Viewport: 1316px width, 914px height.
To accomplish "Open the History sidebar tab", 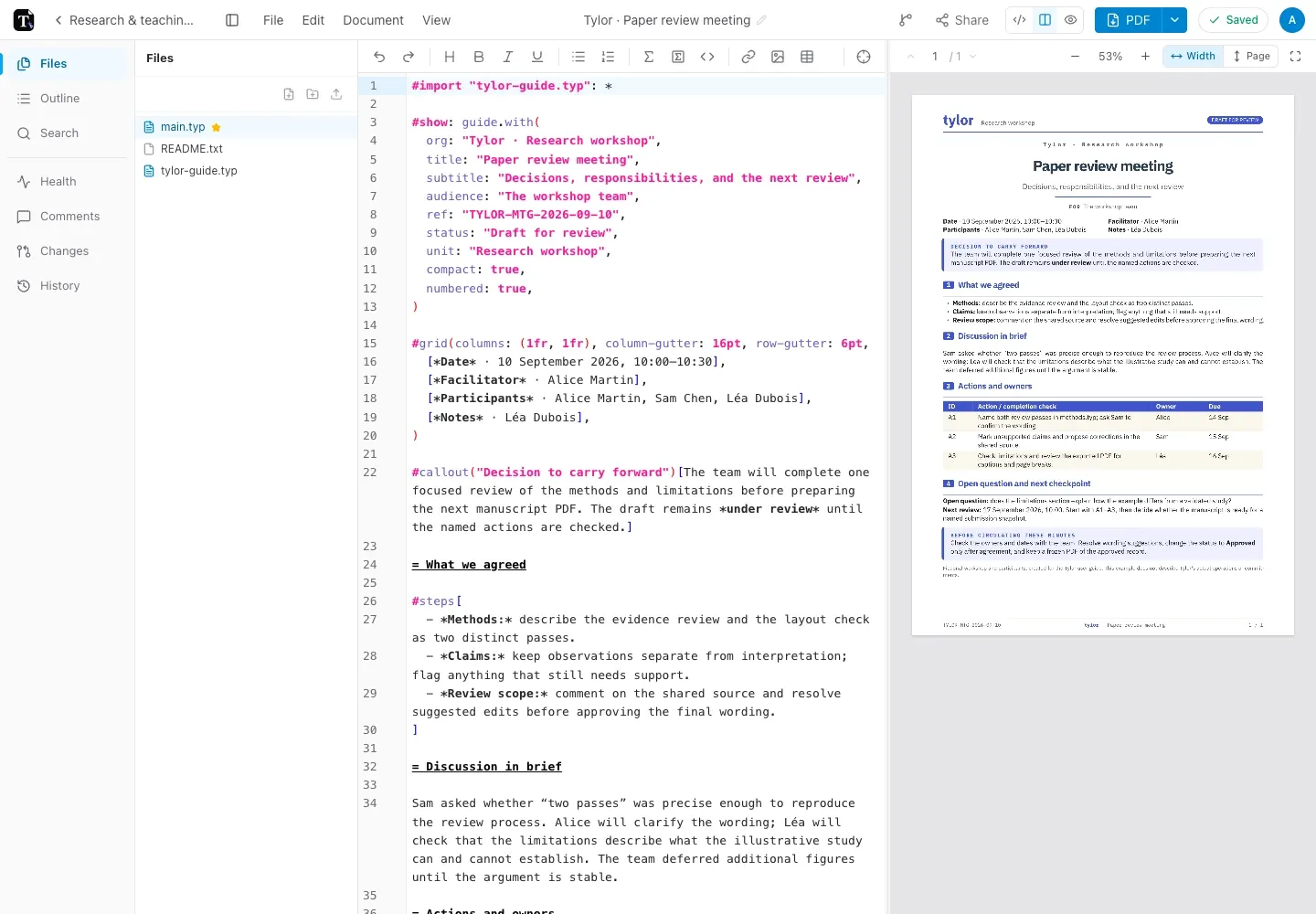I will (68, 285).
